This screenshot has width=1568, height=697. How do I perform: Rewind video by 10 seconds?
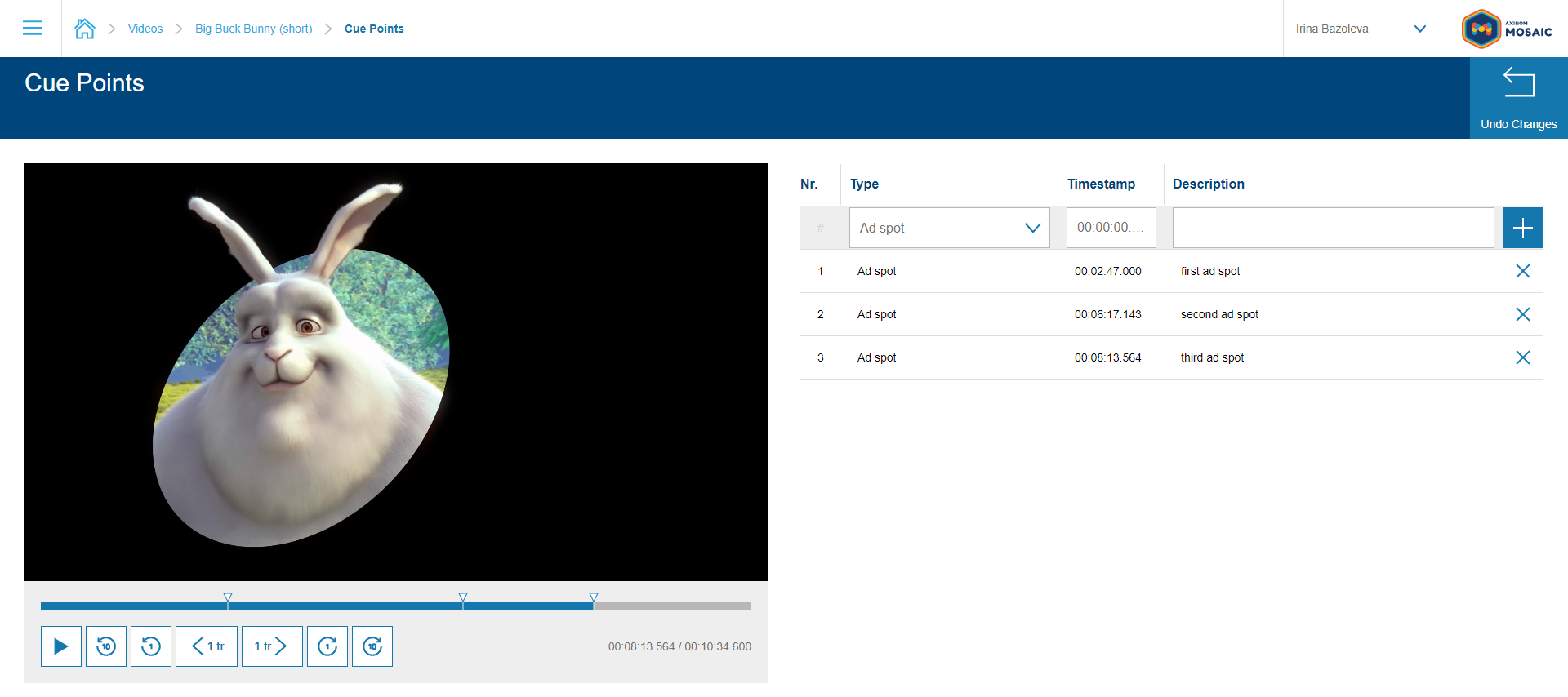tap(106, 646)
